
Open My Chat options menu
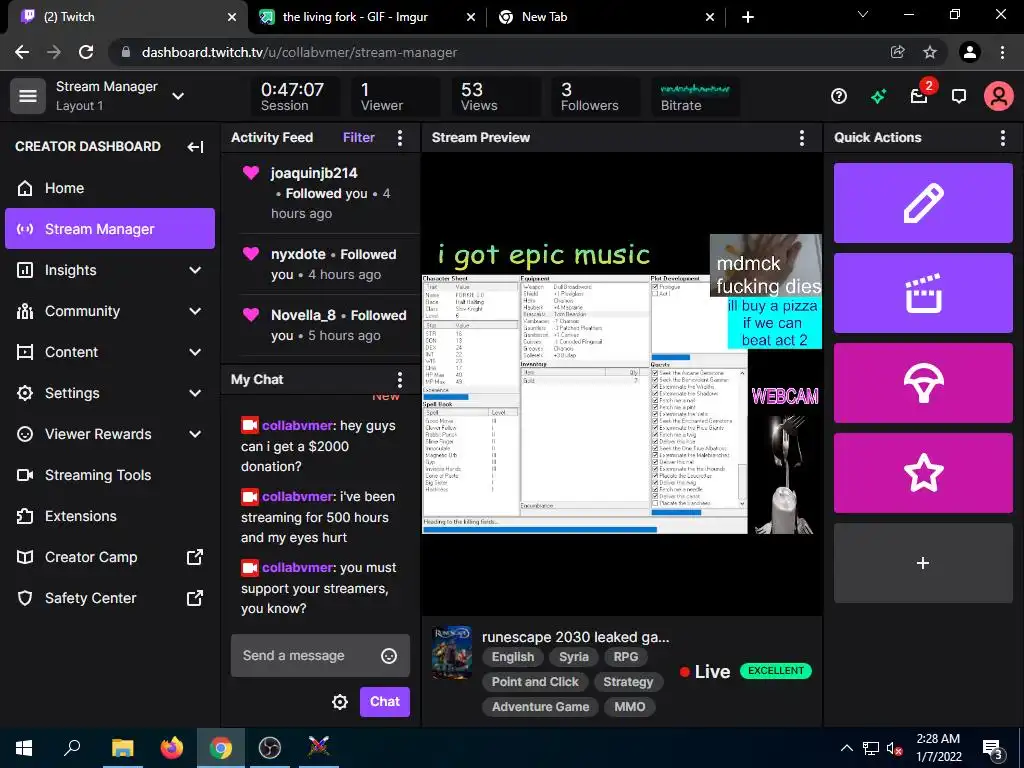400,379
